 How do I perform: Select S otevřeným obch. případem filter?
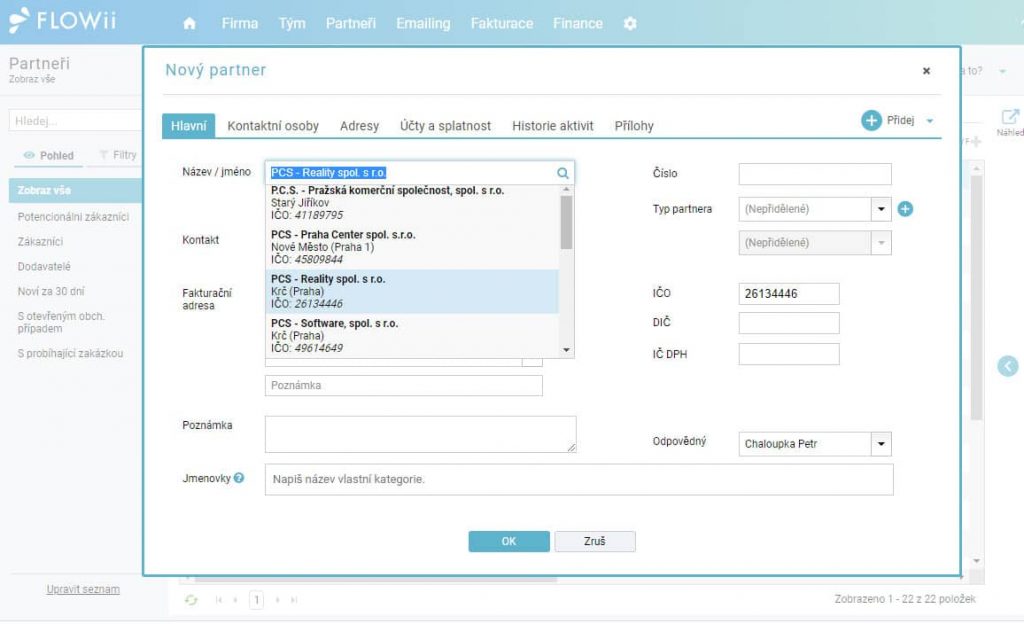61,322
